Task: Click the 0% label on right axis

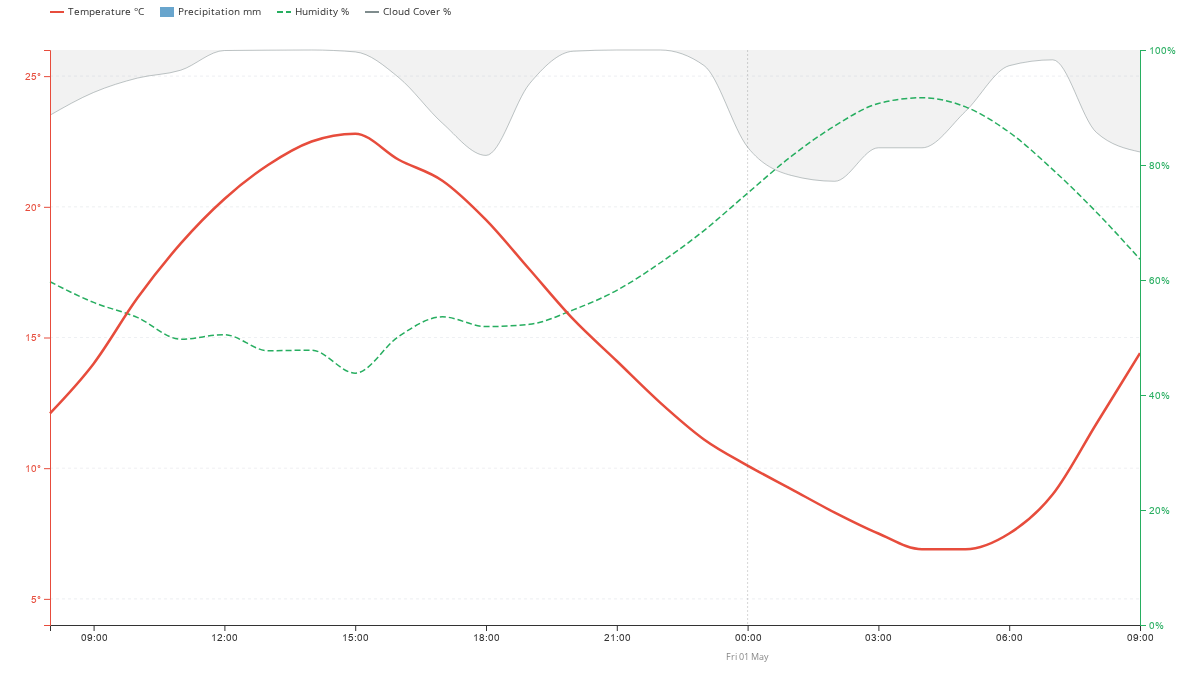Action: point(1156,625)
